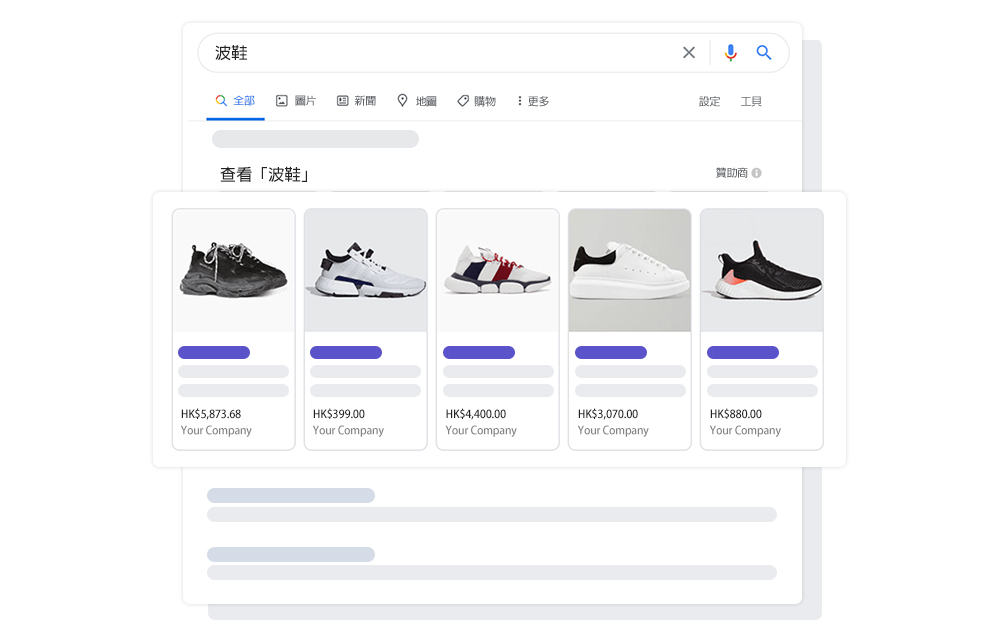Screen dimensions: 1000x639
Task: Switch to the 圖片 tab
Action: click(296, 101)
